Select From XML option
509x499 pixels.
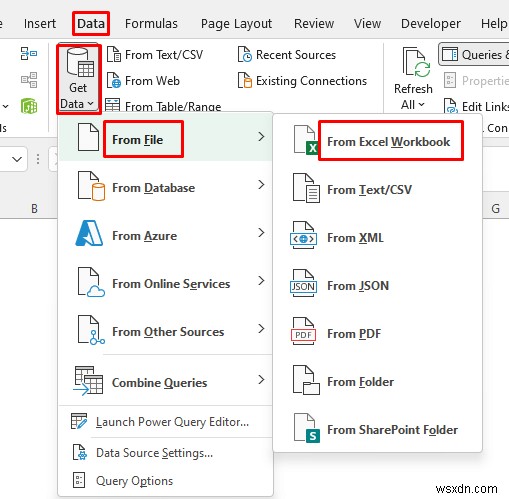click(x=355, y=238)
